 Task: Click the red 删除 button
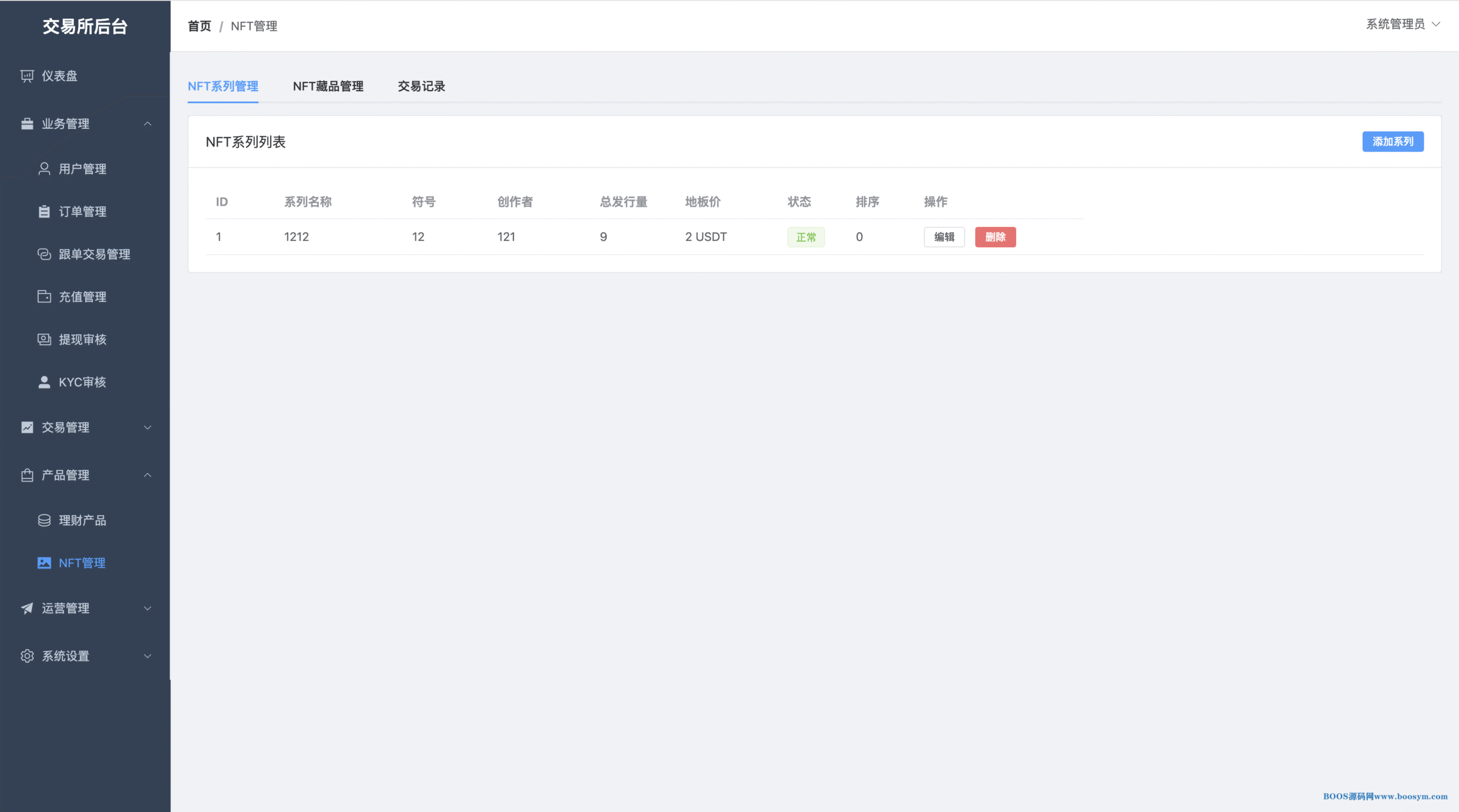[x=995, y=237]
